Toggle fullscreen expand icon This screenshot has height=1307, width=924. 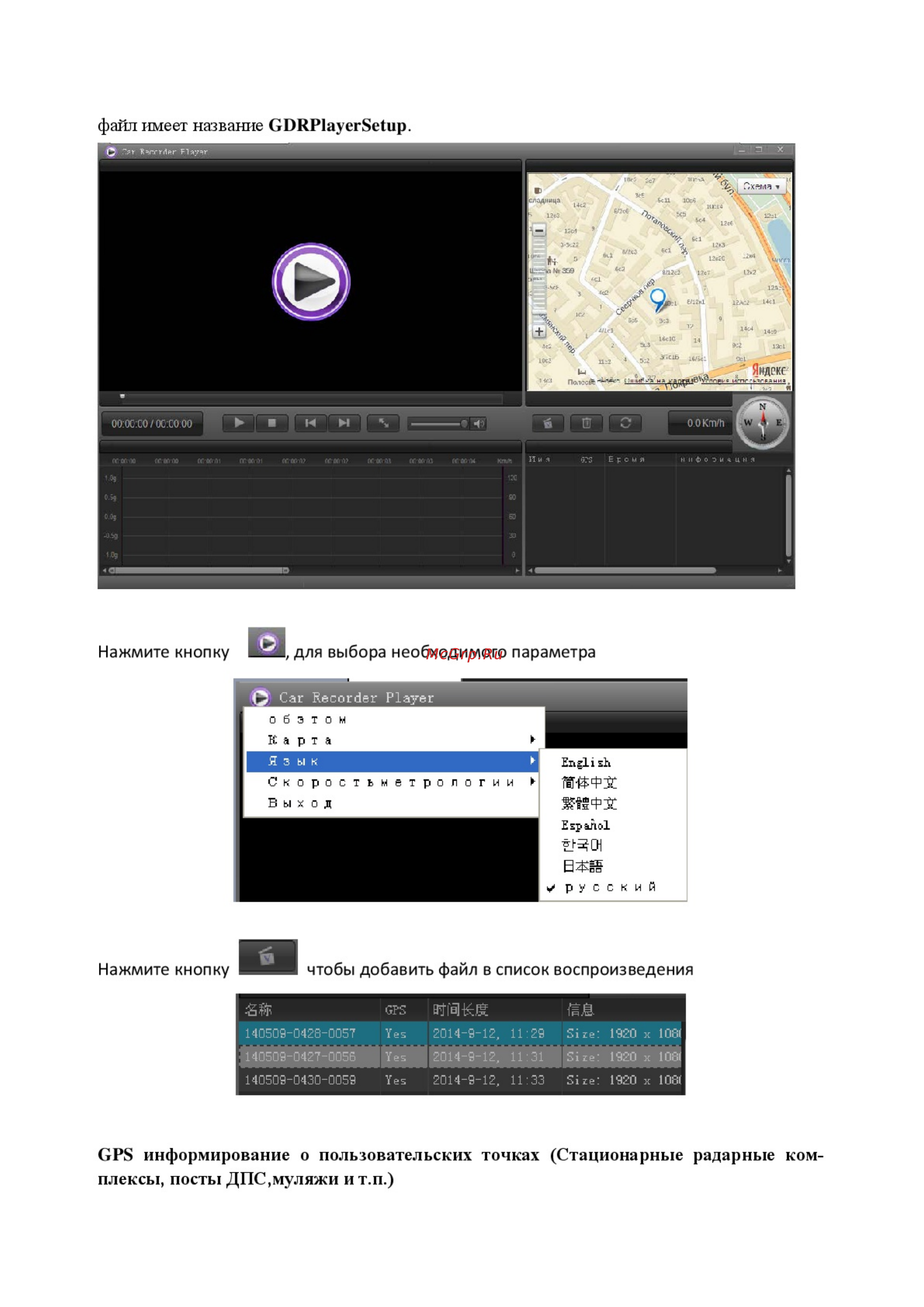pos(383,423)
